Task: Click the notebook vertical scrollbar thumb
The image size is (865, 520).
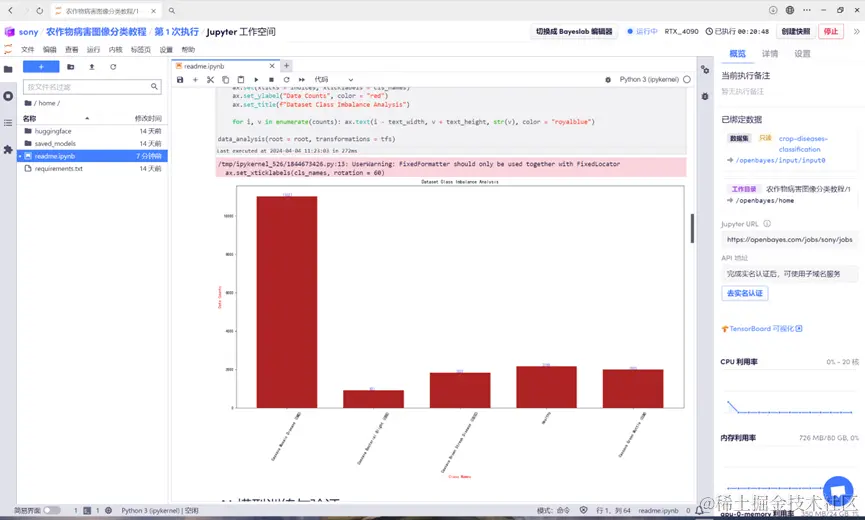Action: pos(692,228)
